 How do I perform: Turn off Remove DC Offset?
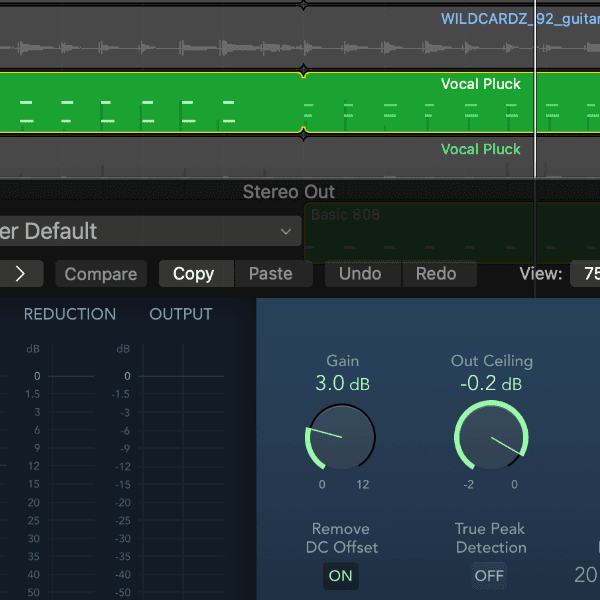point(341,575)
